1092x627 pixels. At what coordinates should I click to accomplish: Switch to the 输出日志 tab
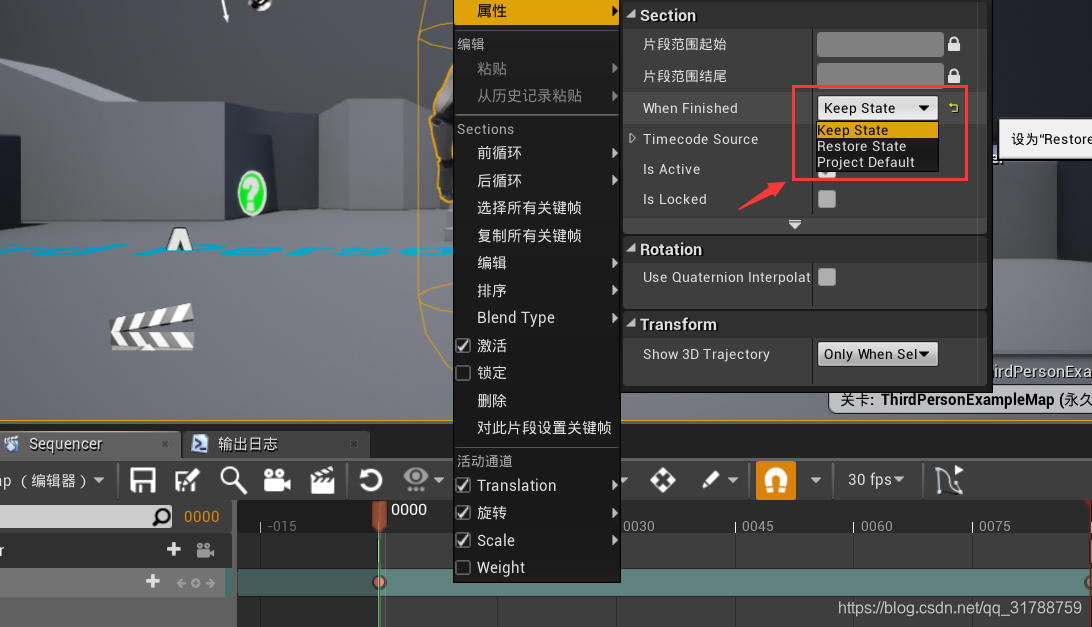tap(276, 444)
